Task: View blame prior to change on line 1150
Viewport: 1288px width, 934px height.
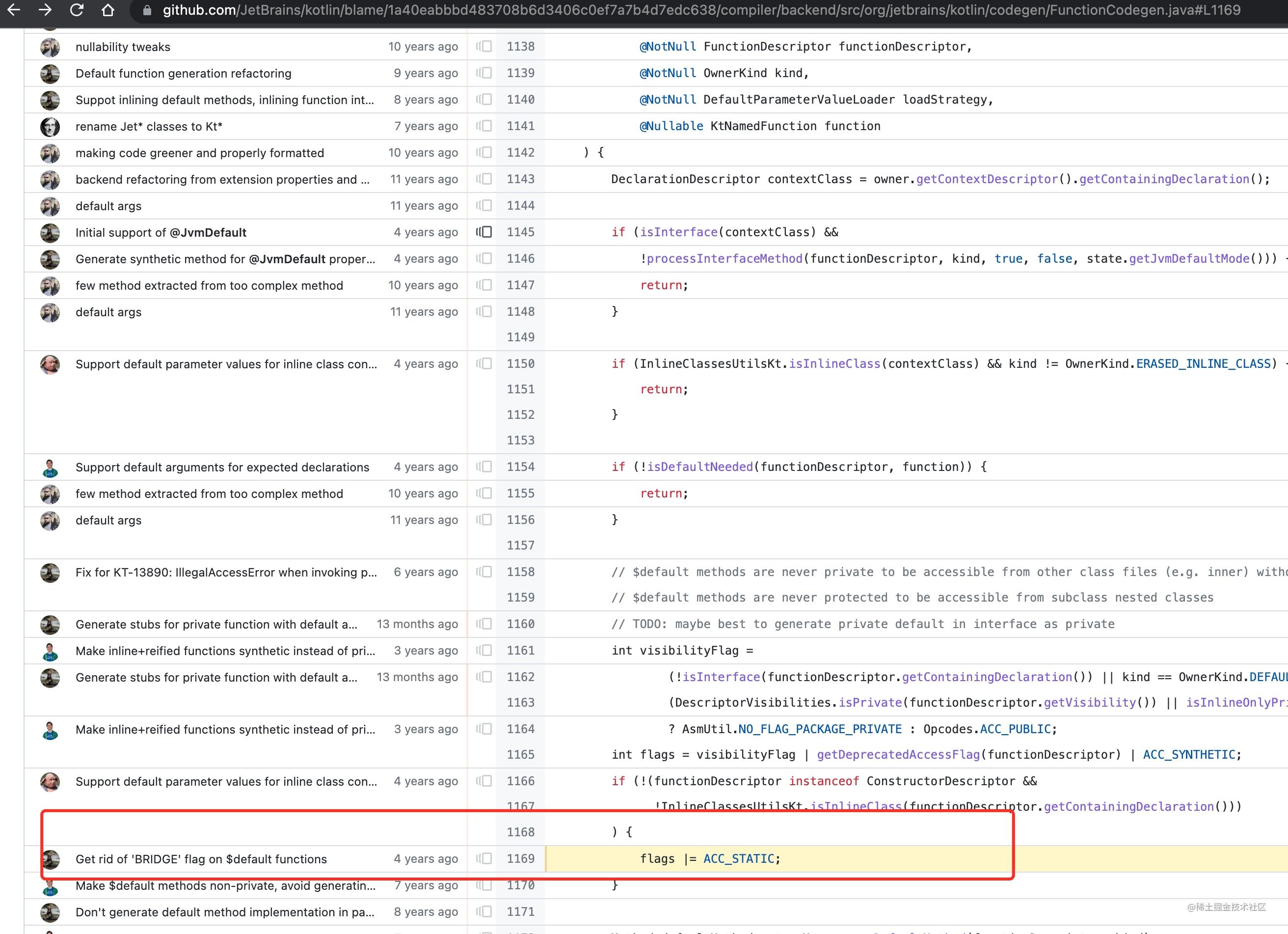Action: tap(484, 363)
